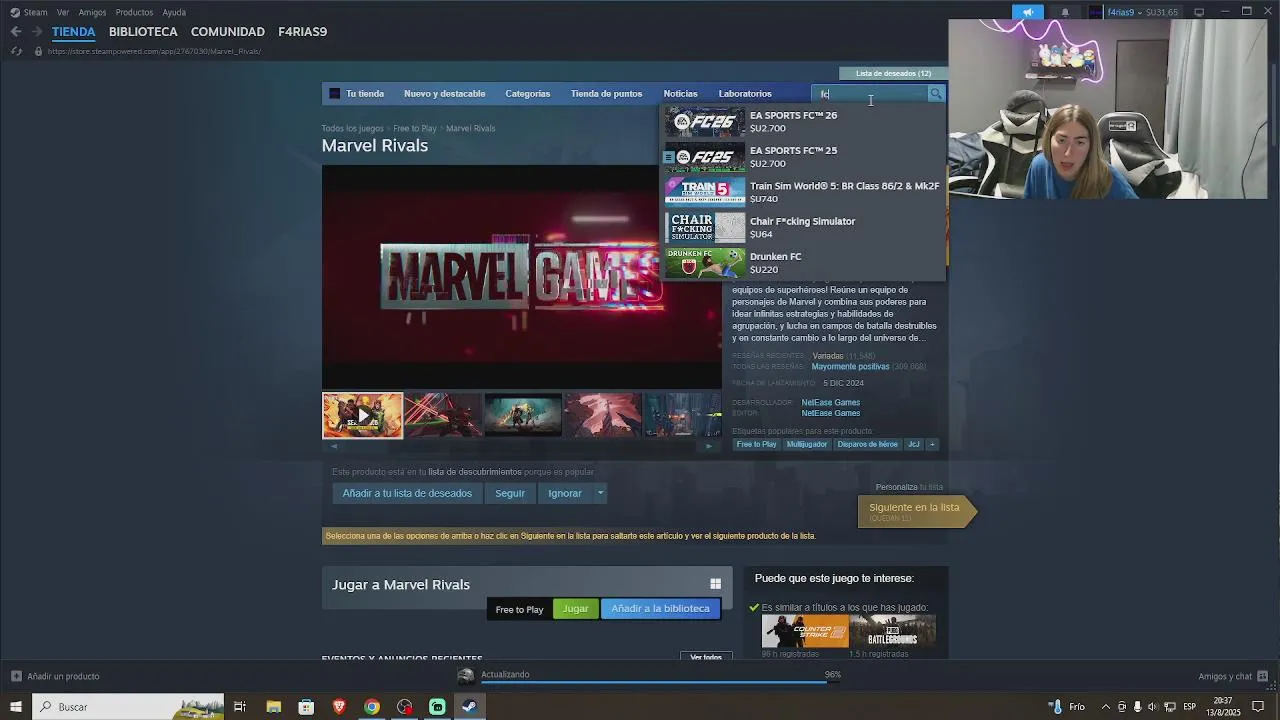Viewport: 1280px width, 720px height.
Task: Open the PUBG Battlegrounds similar game thumbnail
Action: (893, 631)
